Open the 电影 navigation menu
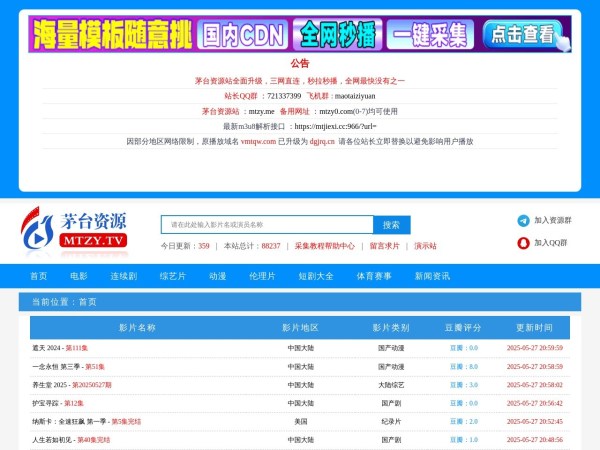This screenshot has width=600, height=450. pos(79,276)
